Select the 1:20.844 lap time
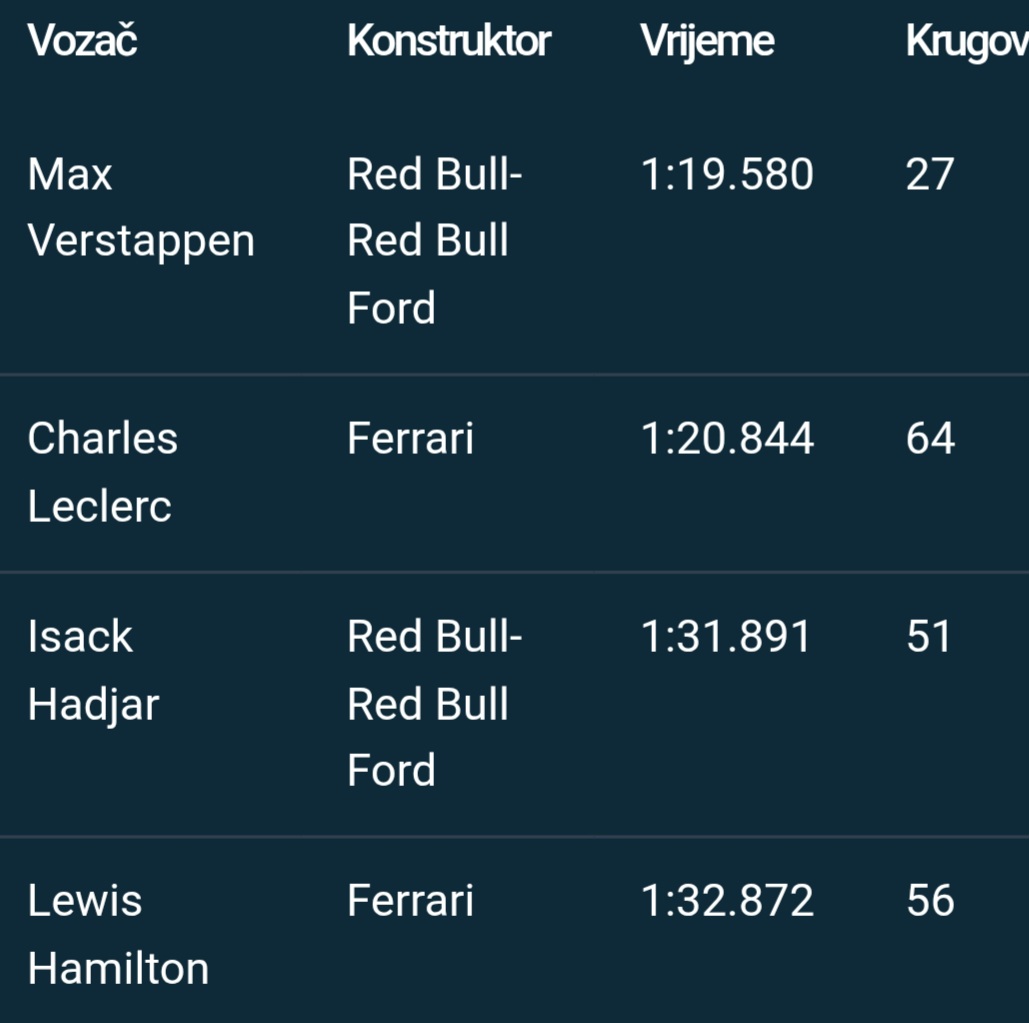This screenshot has height=1023, width=1029. click(x=727, y=439)
